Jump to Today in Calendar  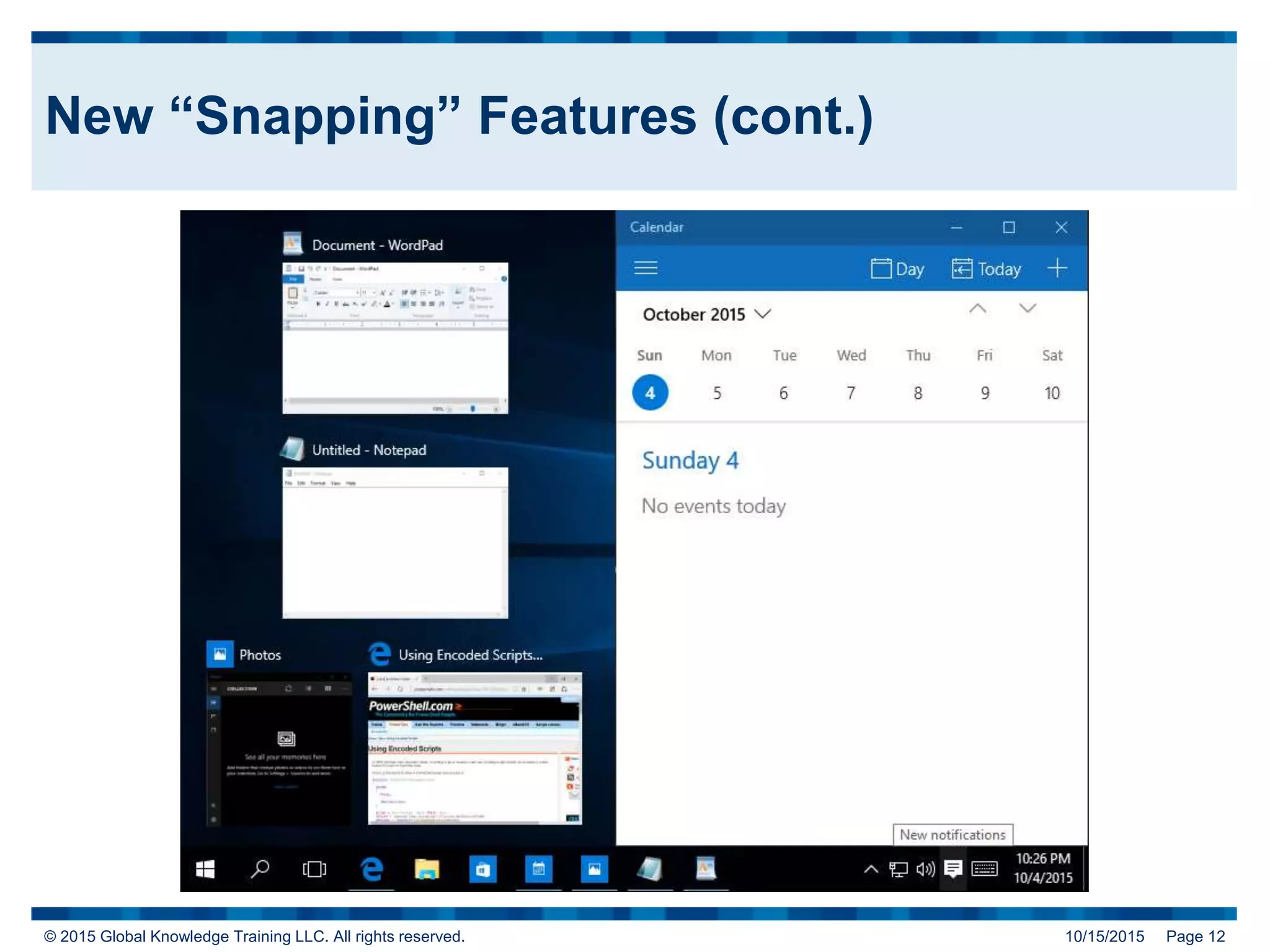pyautogui.click(x=986, y=269)
